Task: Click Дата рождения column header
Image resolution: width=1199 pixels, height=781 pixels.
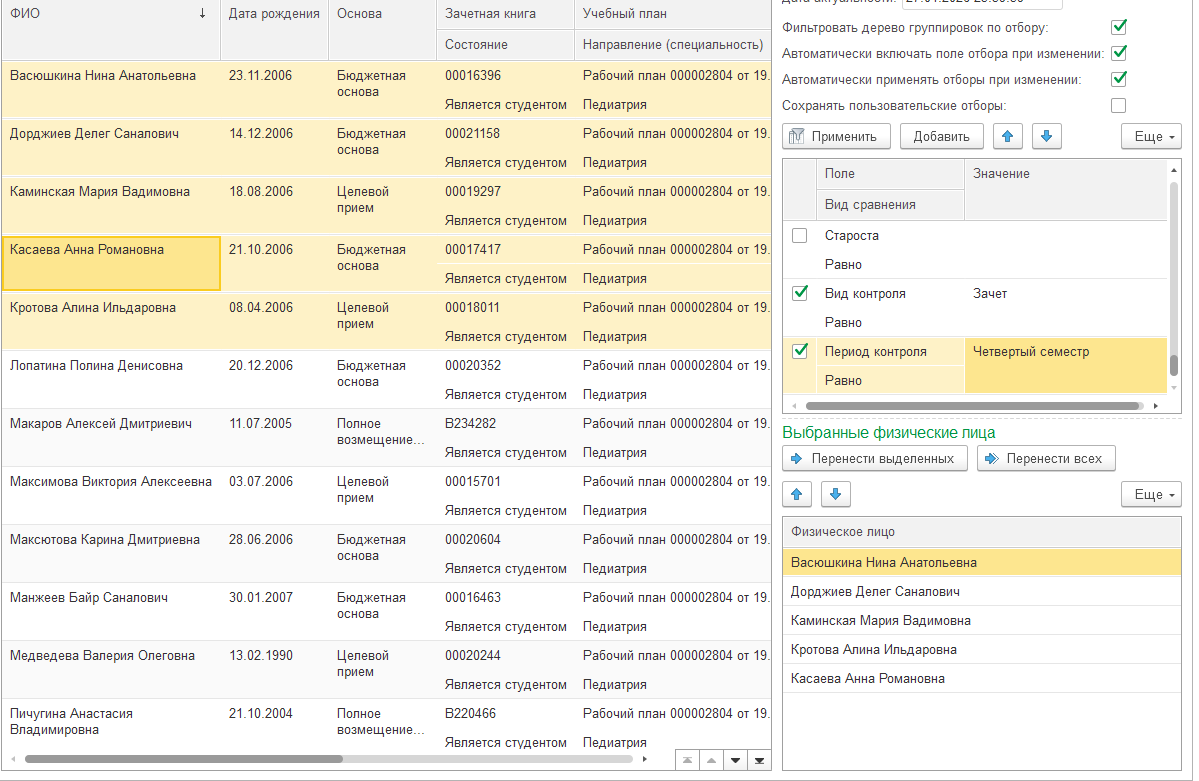Action: (x=274, y=14)
